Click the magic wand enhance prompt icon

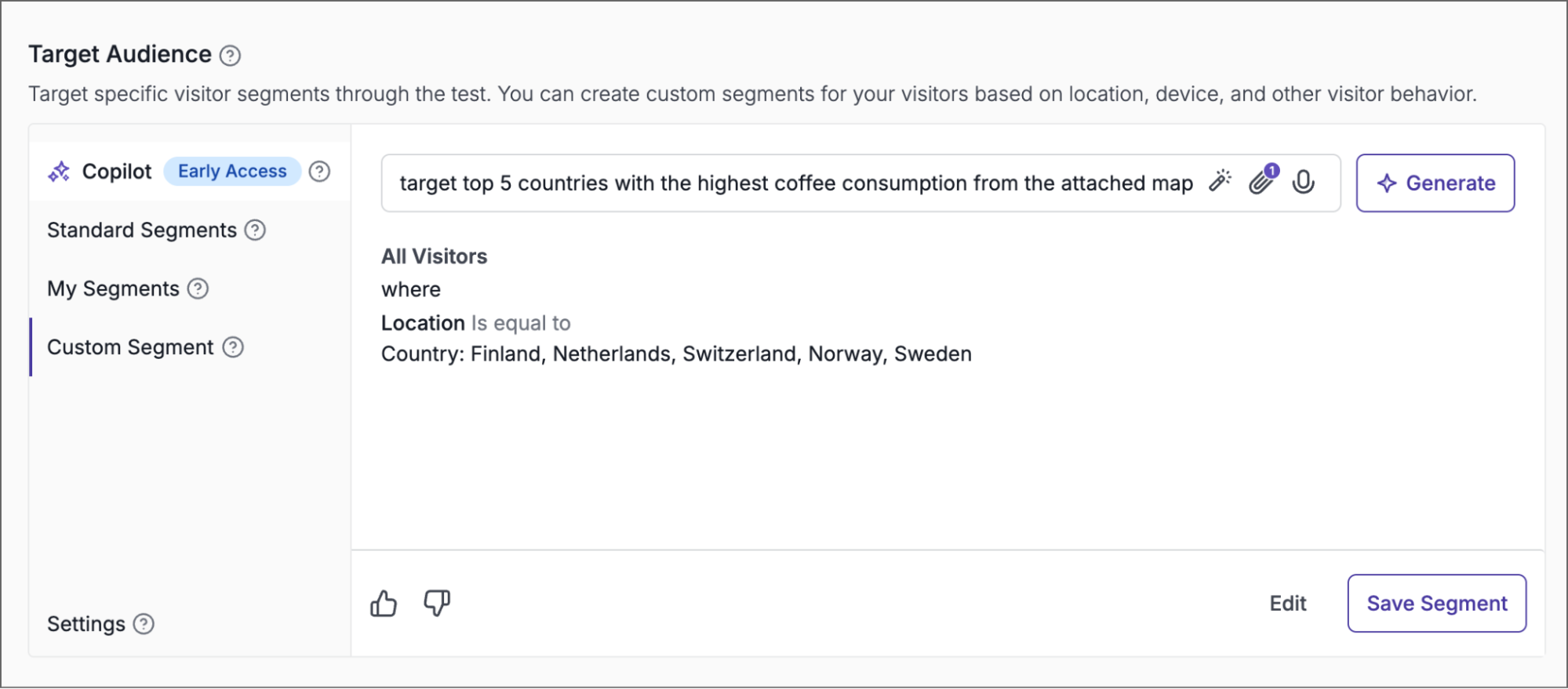[1220, 181]
